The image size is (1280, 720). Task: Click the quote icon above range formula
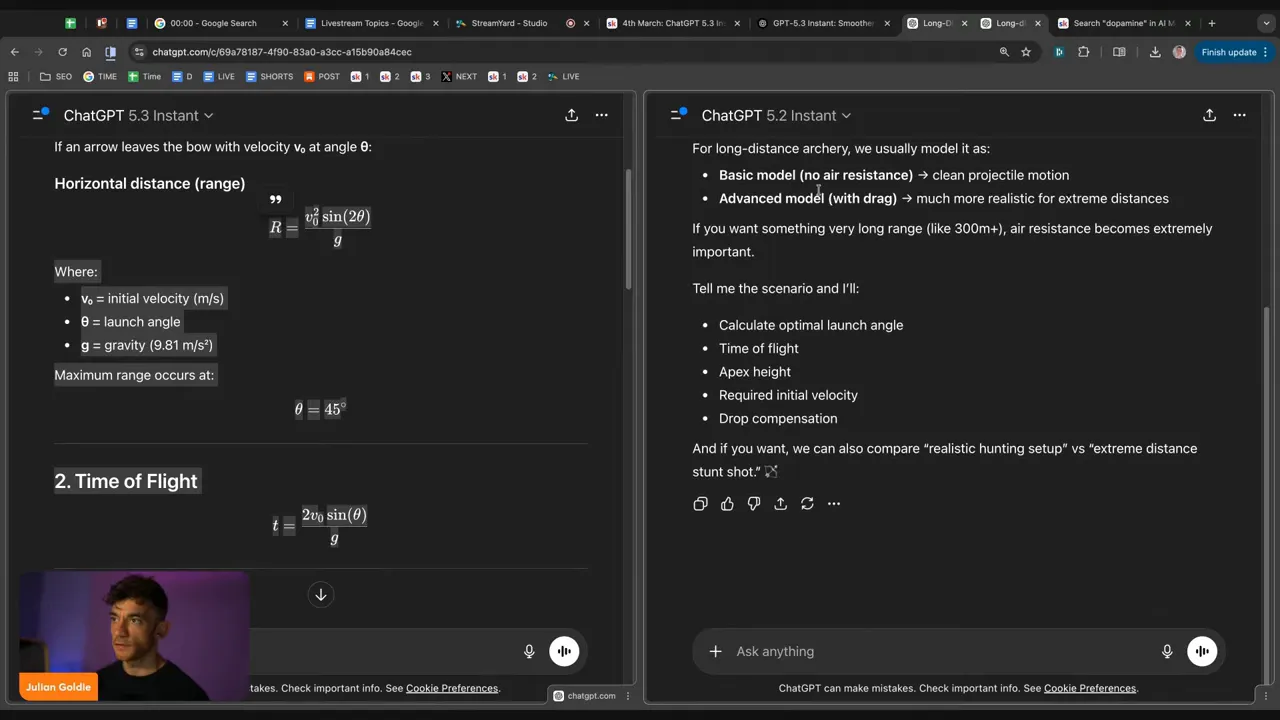pyautogui.click(x=275, y=200)
